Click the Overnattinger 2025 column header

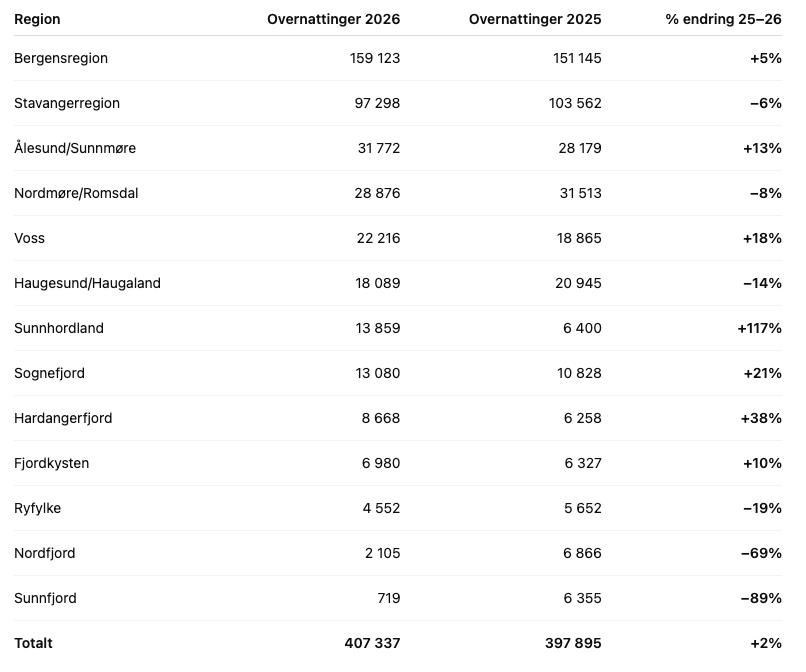[535, 19]
